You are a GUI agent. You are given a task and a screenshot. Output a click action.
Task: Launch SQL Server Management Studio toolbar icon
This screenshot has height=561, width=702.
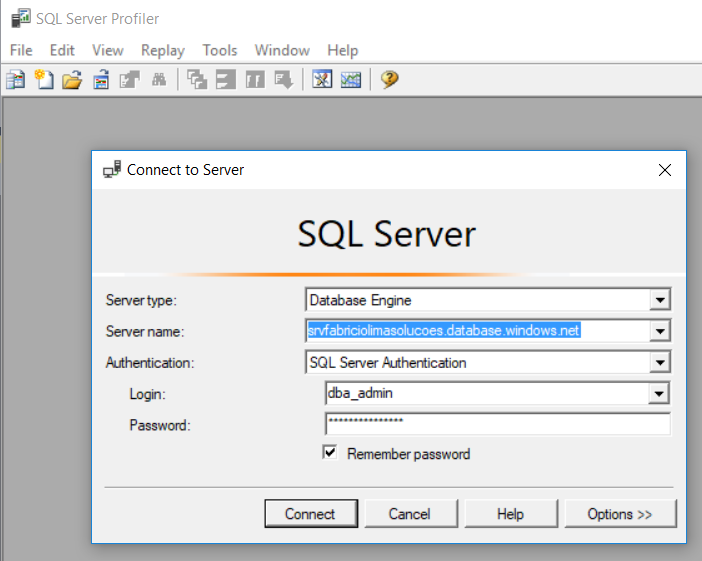[322, 80]
